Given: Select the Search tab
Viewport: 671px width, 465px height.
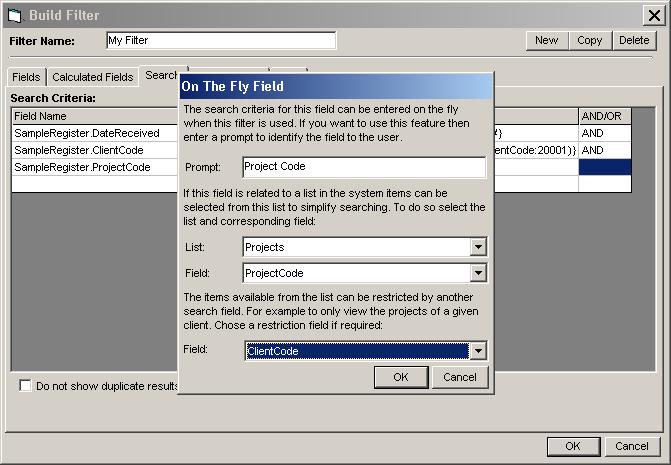Looking at the screenshot, I should click(160, 76).
